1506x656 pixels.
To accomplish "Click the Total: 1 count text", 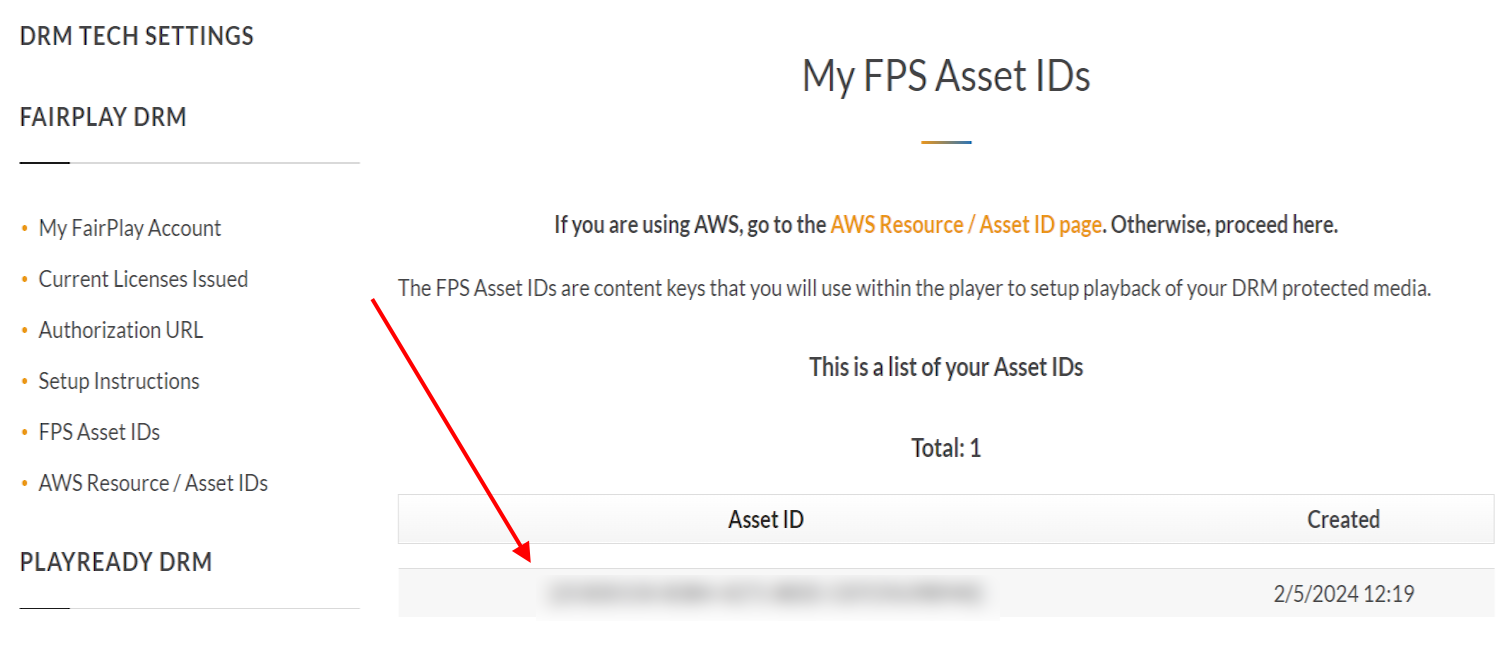I will tap(946, 448).
